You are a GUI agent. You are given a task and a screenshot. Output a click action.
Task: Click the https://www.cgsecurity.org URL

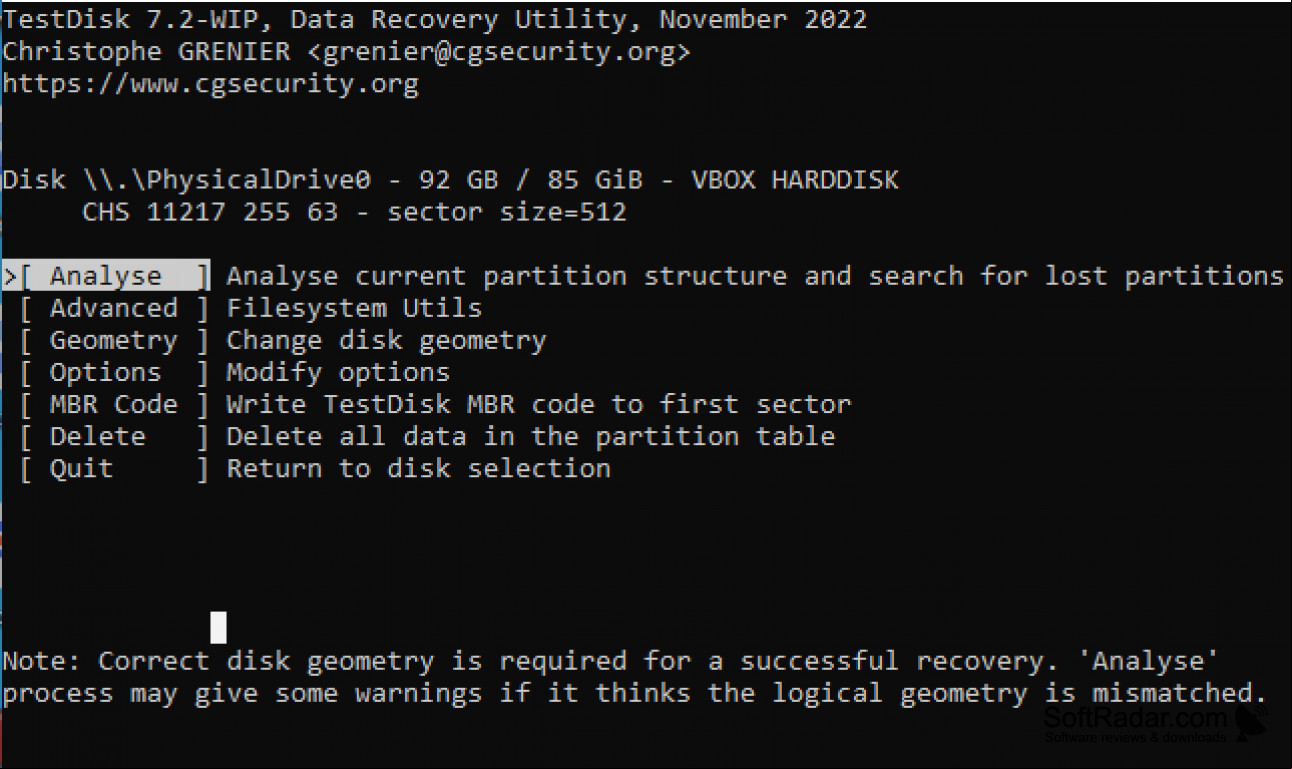210,84
